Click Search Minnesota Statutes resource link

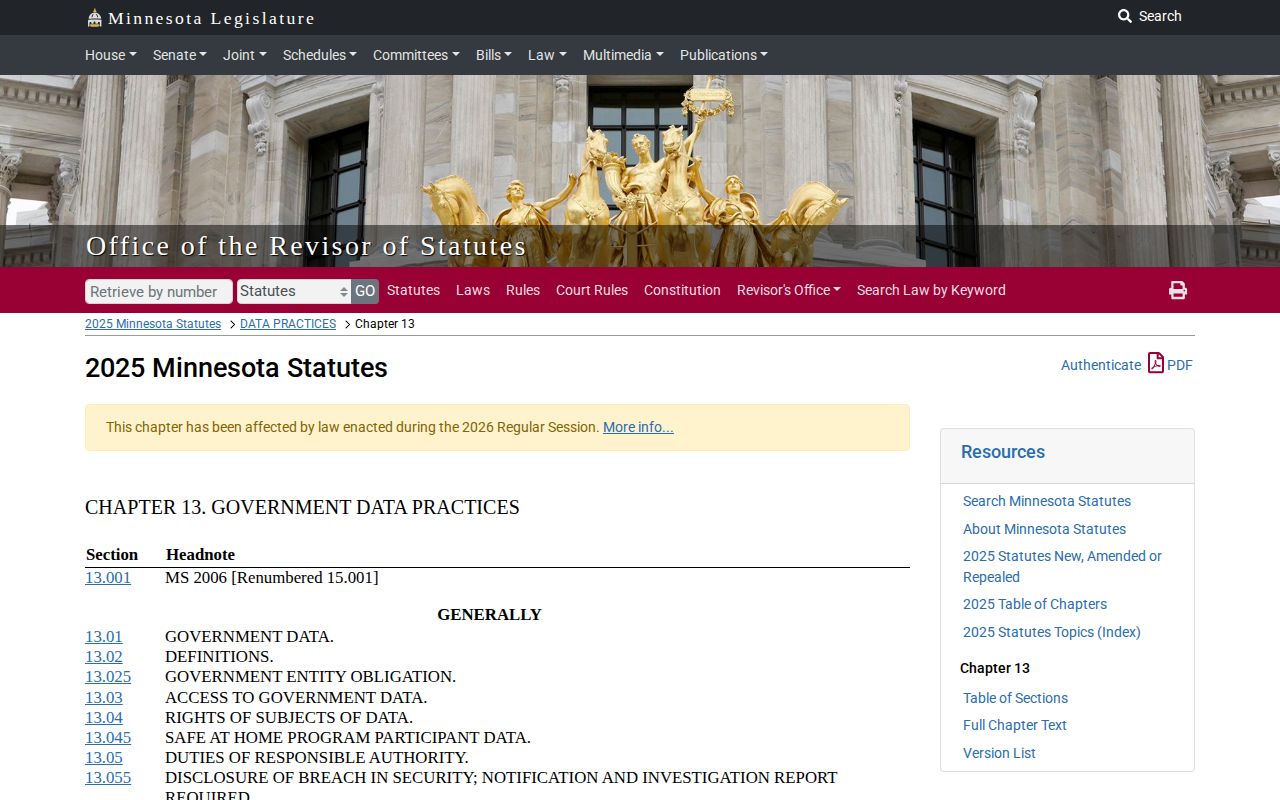[x=1047, y=501]
